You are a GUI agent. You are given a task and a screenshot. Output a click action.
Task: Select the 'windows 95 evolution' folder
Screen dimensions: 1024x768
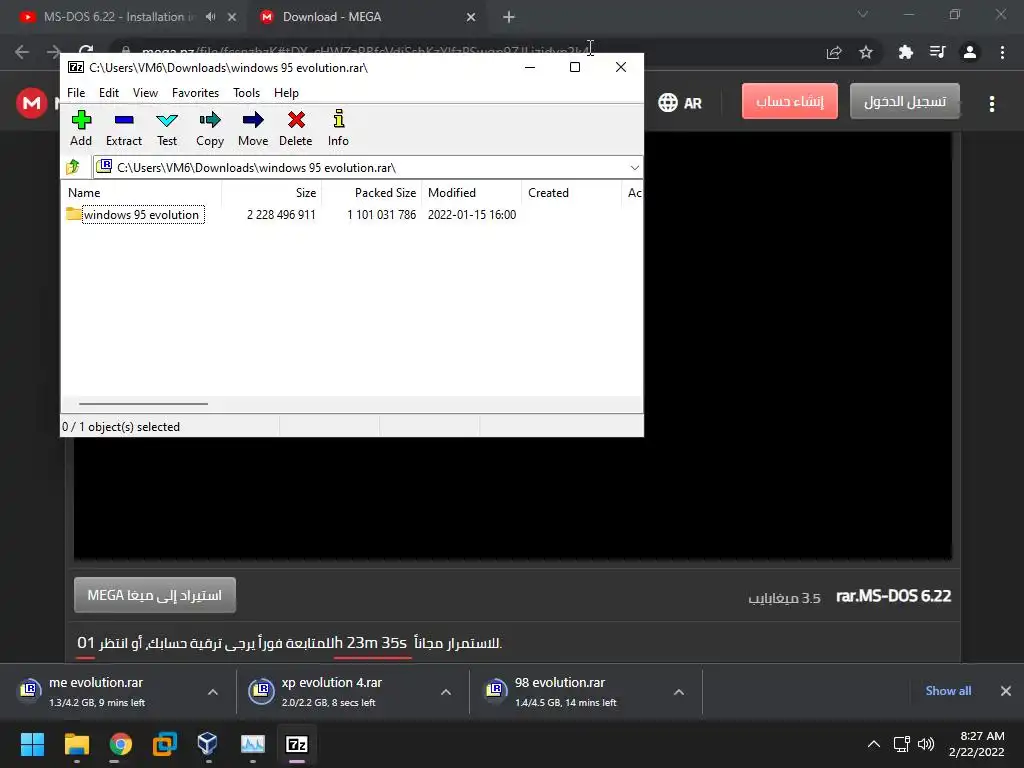tap(141, 215)
